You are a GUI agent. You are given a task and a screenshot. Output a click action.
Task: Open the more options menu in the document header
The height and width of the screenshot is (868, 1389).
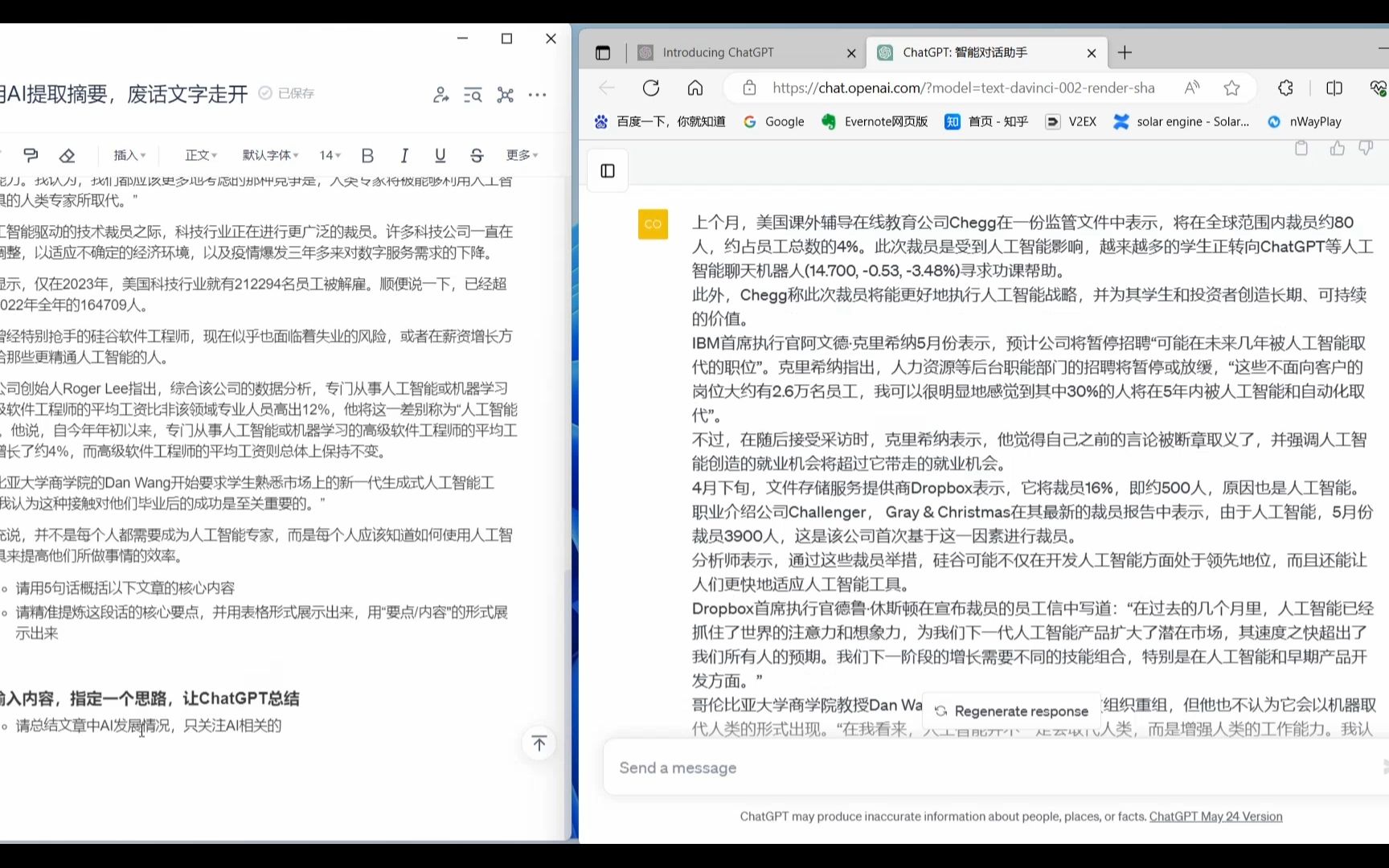point(537,94)
